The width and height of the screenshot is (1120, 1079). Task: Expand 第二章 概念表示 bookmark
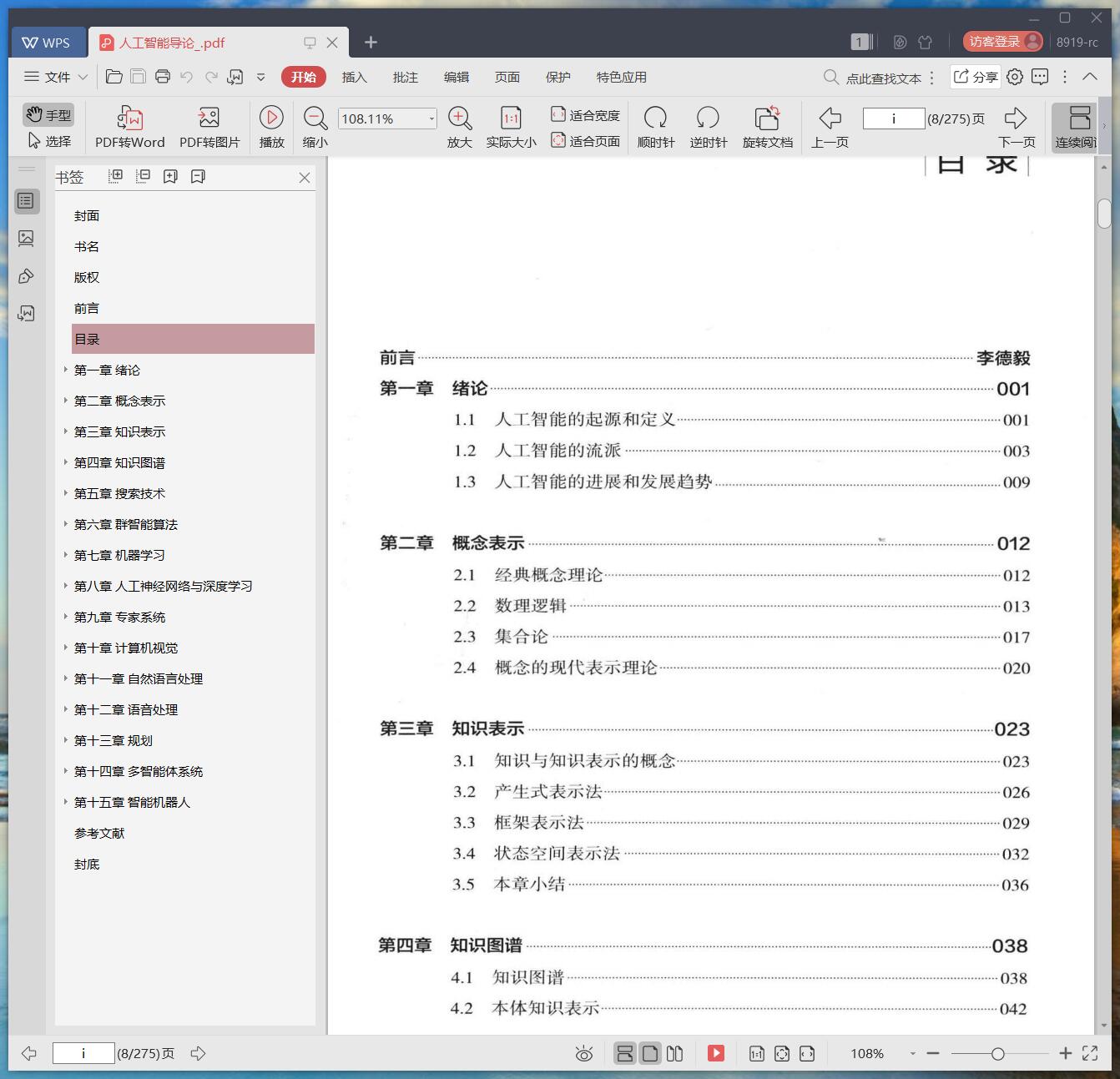click(65, 401)
